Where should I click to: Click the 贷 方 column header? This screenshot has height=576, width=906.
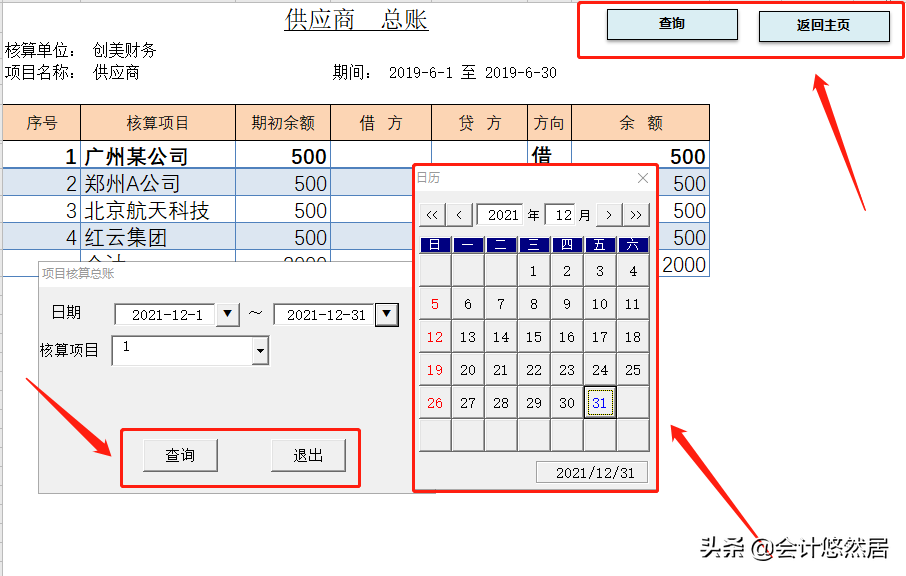[x=480, y=122]
